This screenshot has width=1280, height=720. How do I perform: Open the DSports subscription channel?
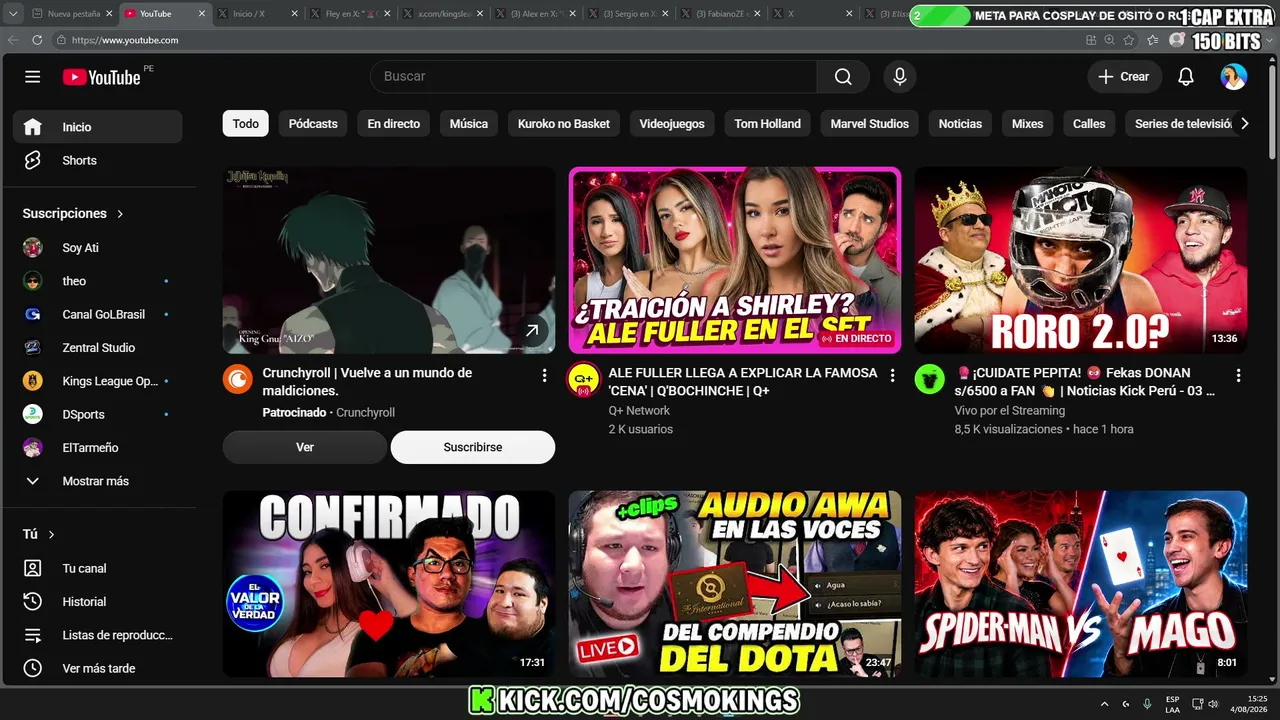[x=98, y=414]
